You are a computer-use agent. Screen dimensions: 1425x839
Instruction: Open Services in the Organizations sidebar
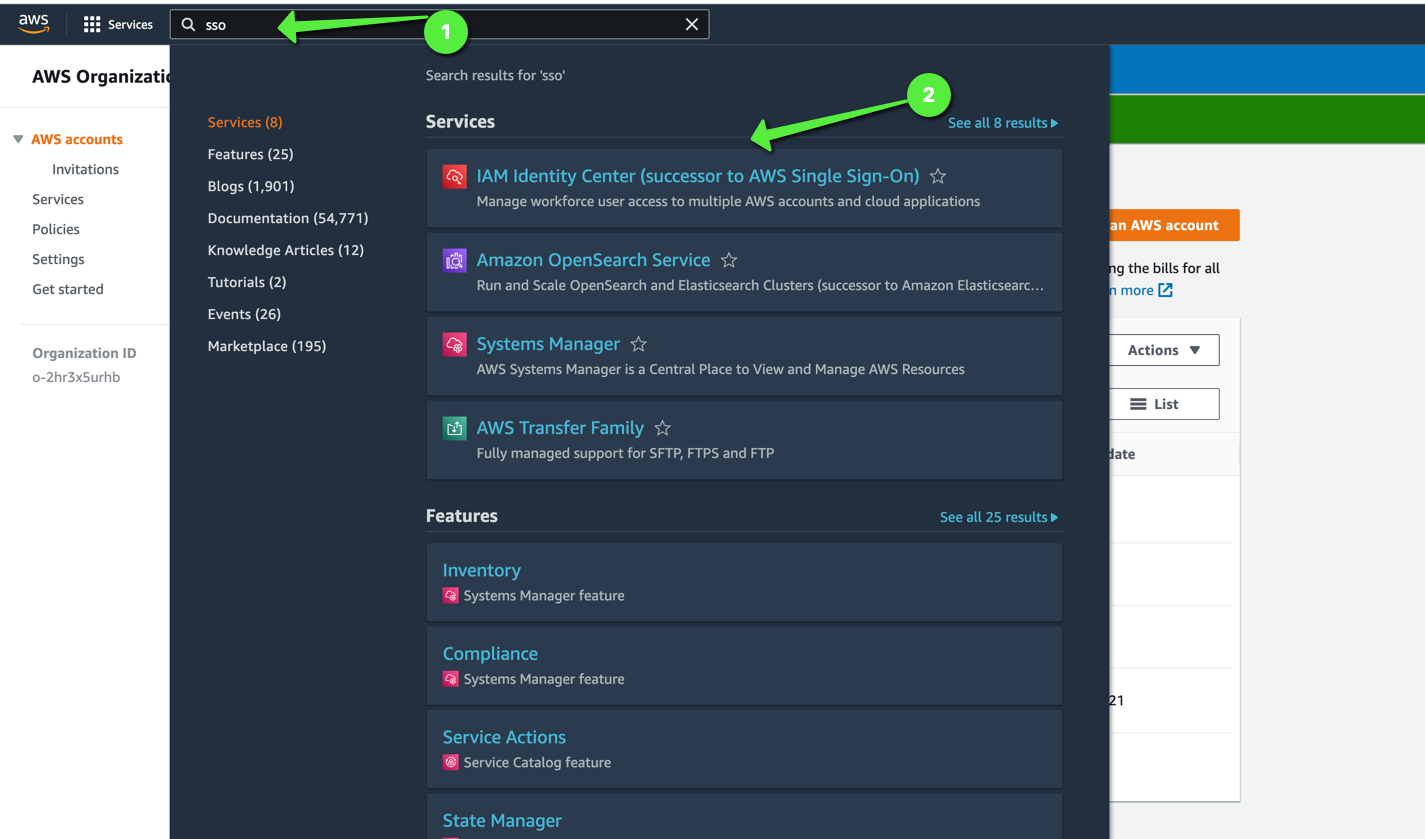coord(58,199)
